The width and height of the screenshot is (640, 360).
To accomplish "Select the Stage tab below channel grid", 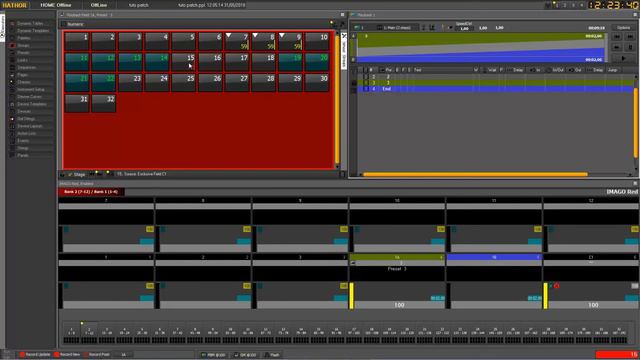I will tap(76, 174).
